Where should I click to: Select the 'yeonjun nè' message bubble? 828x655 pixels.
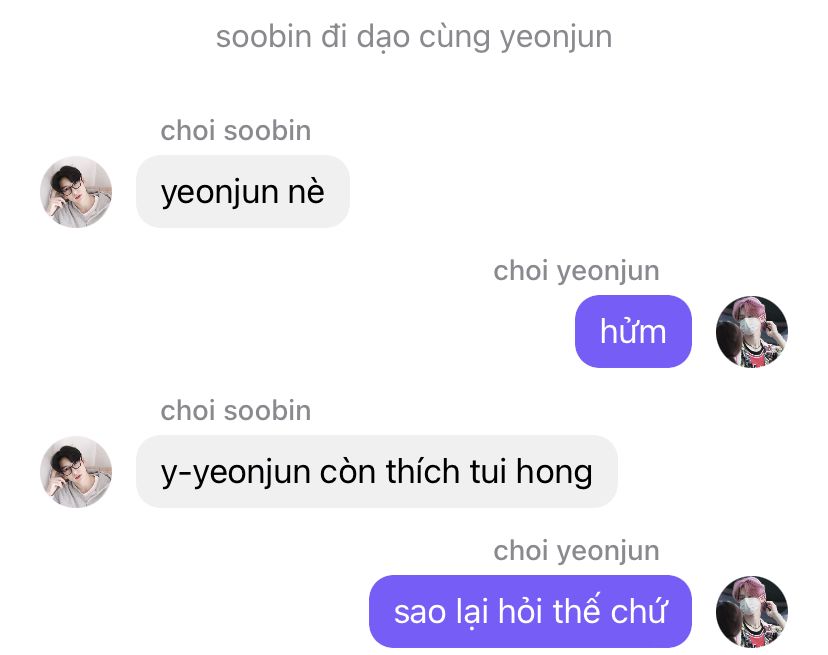pyautogui.click(x=243, y=192)
